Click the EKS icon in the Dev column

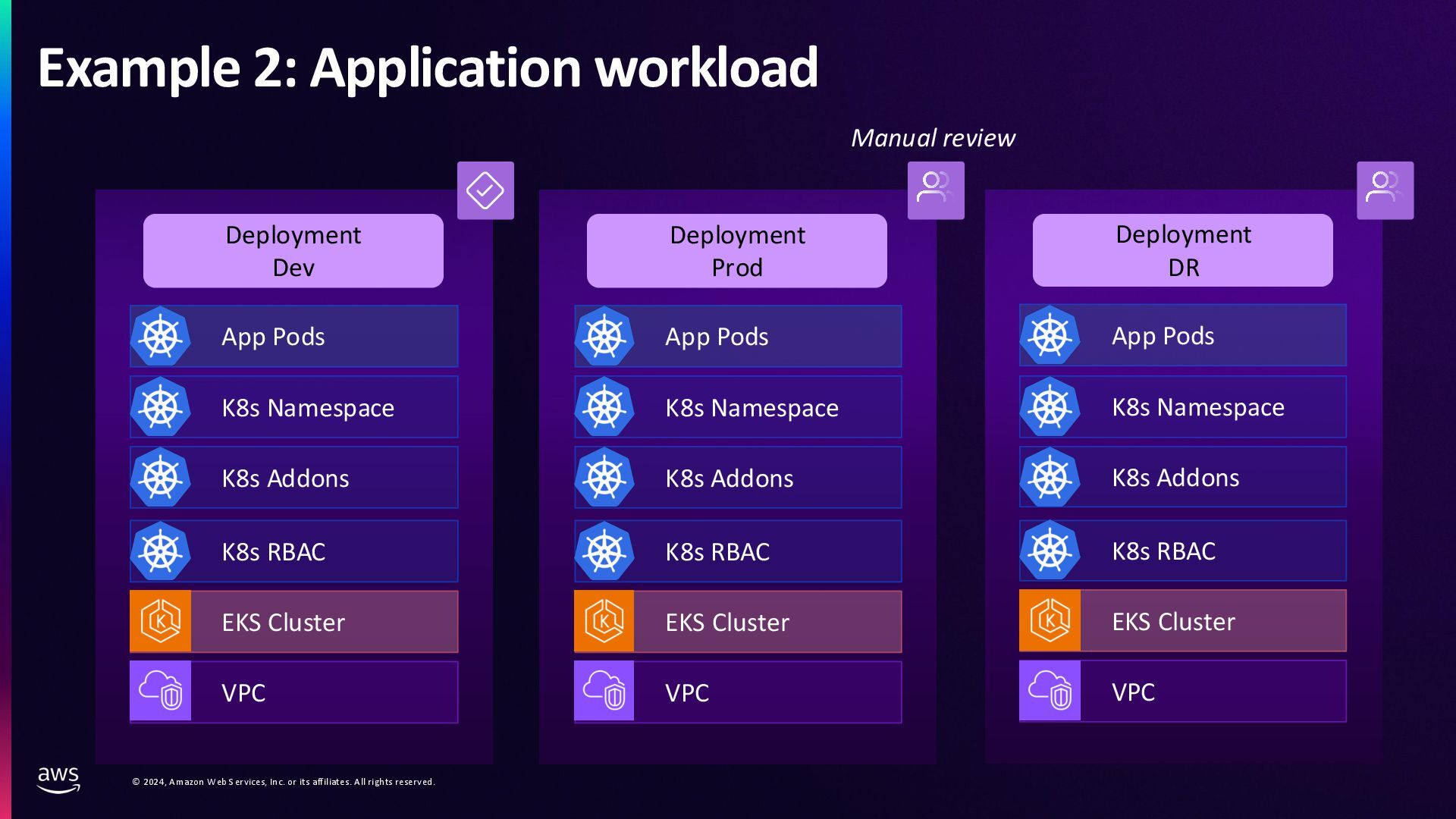tap(161, 621)
